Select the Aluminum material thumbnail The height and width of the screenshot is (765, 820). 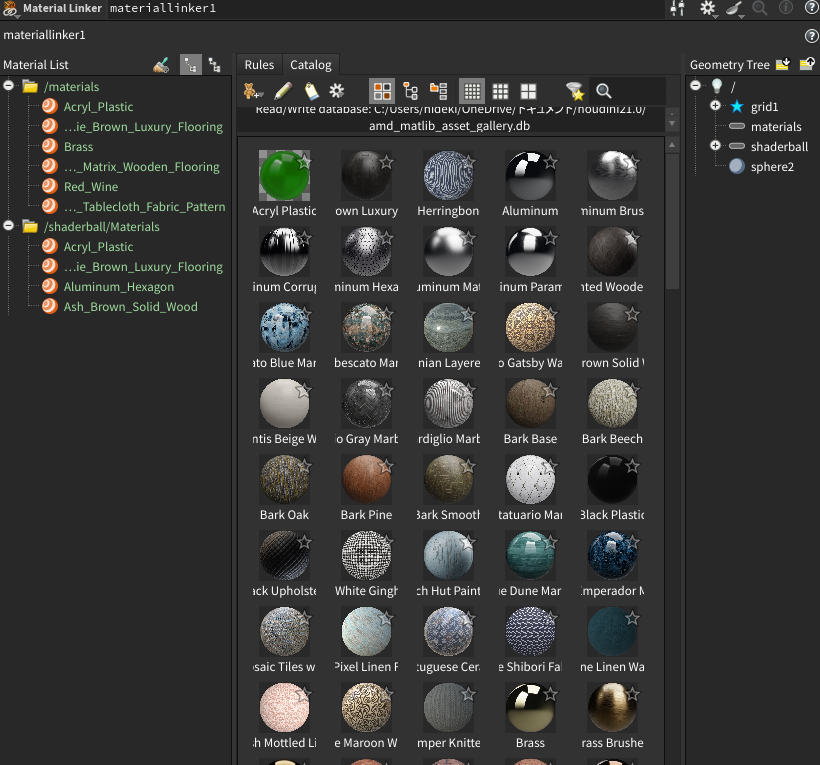pos(530,176)
